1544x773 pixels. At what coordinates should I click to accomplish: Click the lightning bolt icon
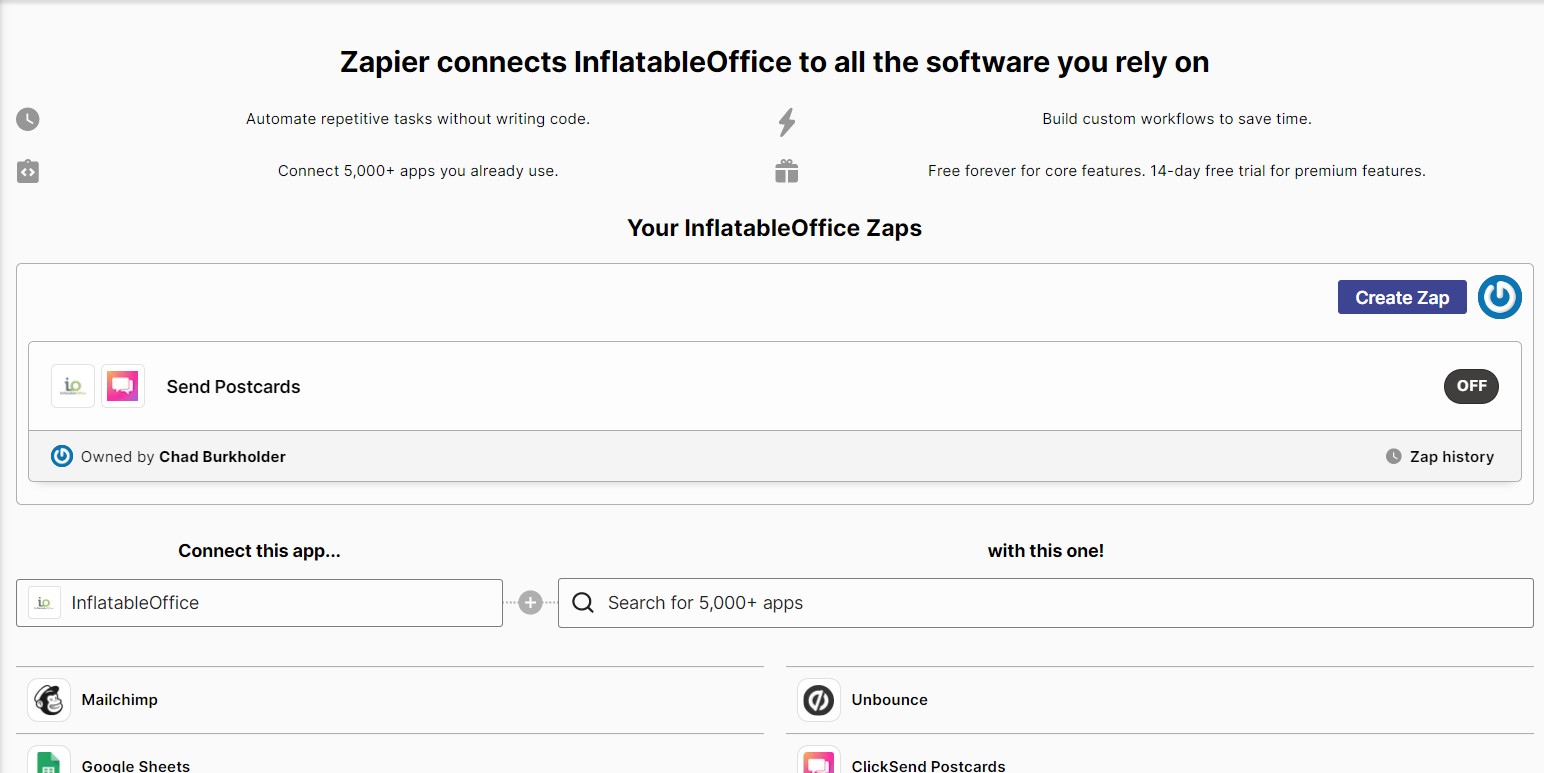[787, 122]
